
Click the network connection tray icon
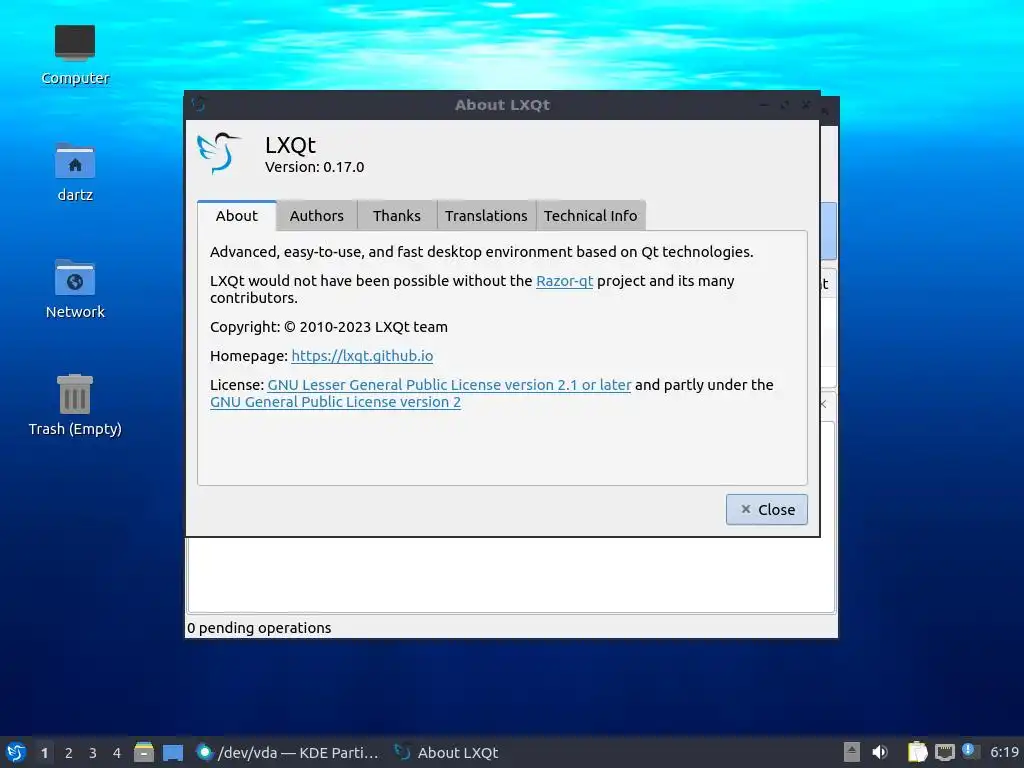coord(944,752)
